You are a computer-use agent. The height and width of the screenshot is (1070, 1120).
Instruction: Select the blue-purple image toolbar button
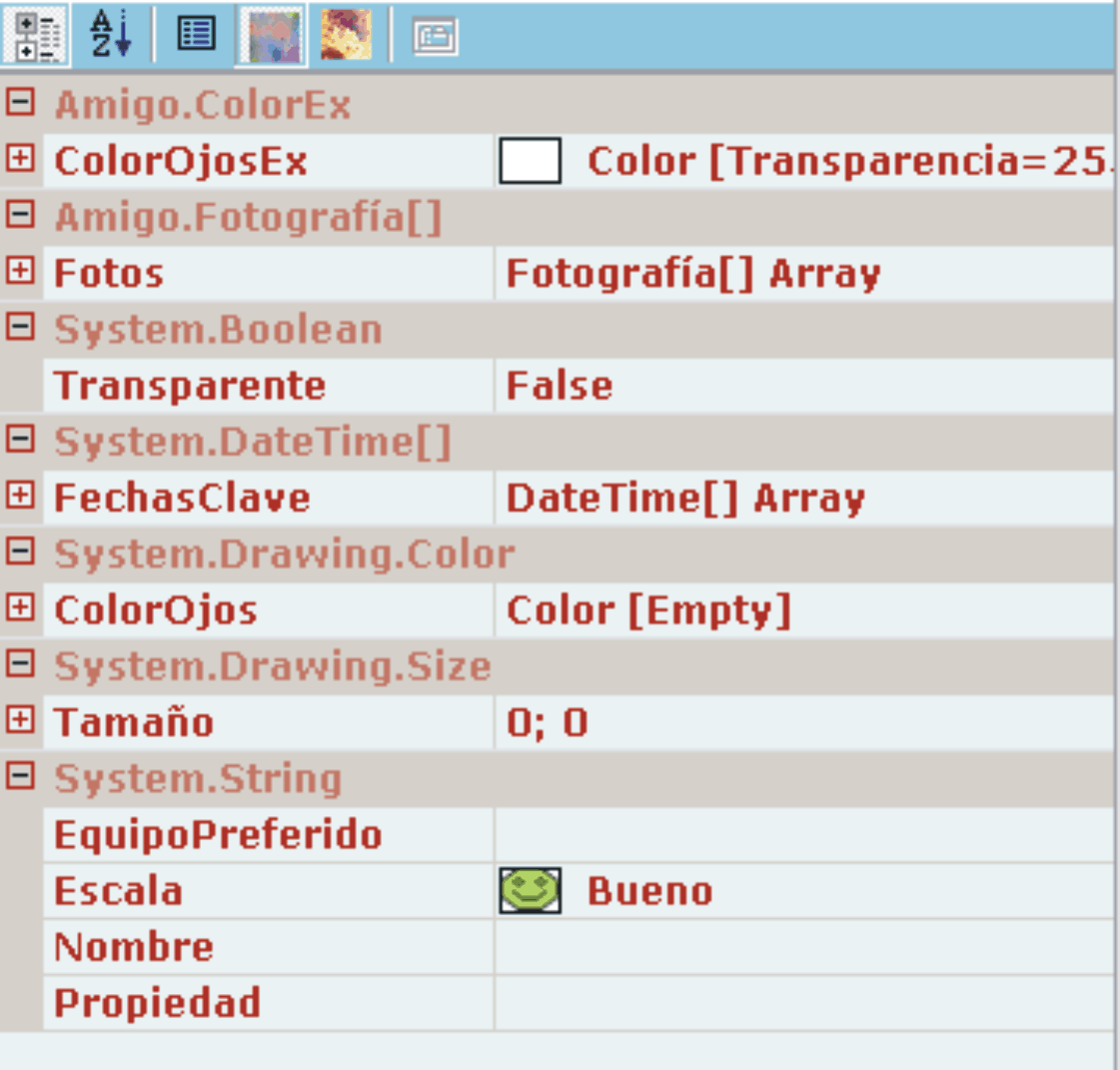(272, 35)
